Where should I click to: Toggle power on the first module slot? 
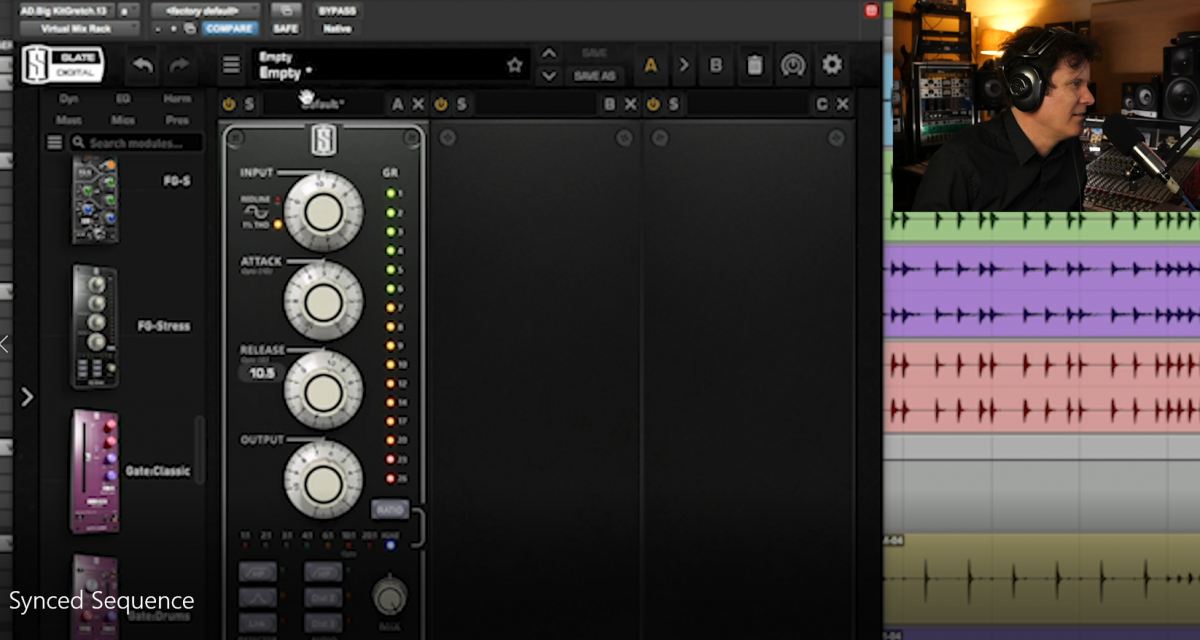228,103
